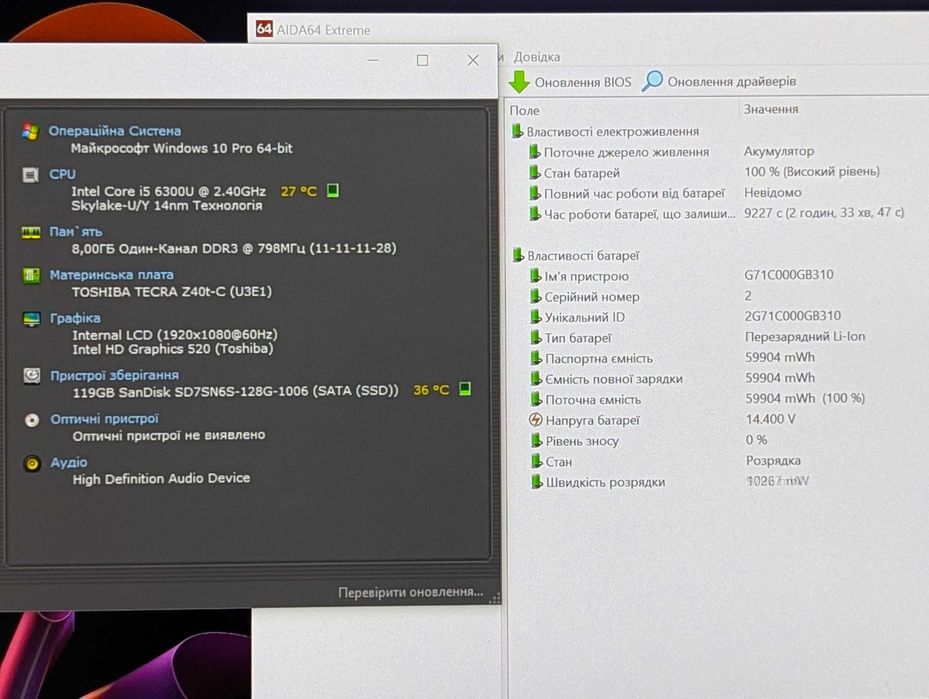
Task: Click the green SSD temperature indicator
Action: (465, 389)
